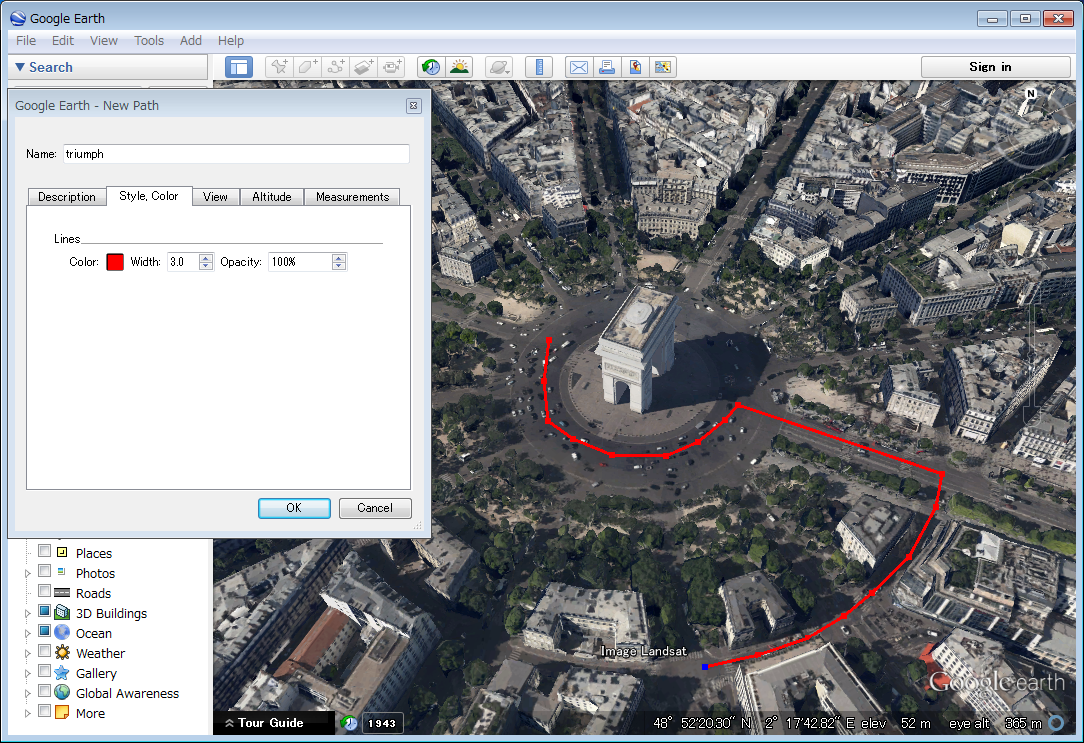Open the red line color swatch

(115, 262)
